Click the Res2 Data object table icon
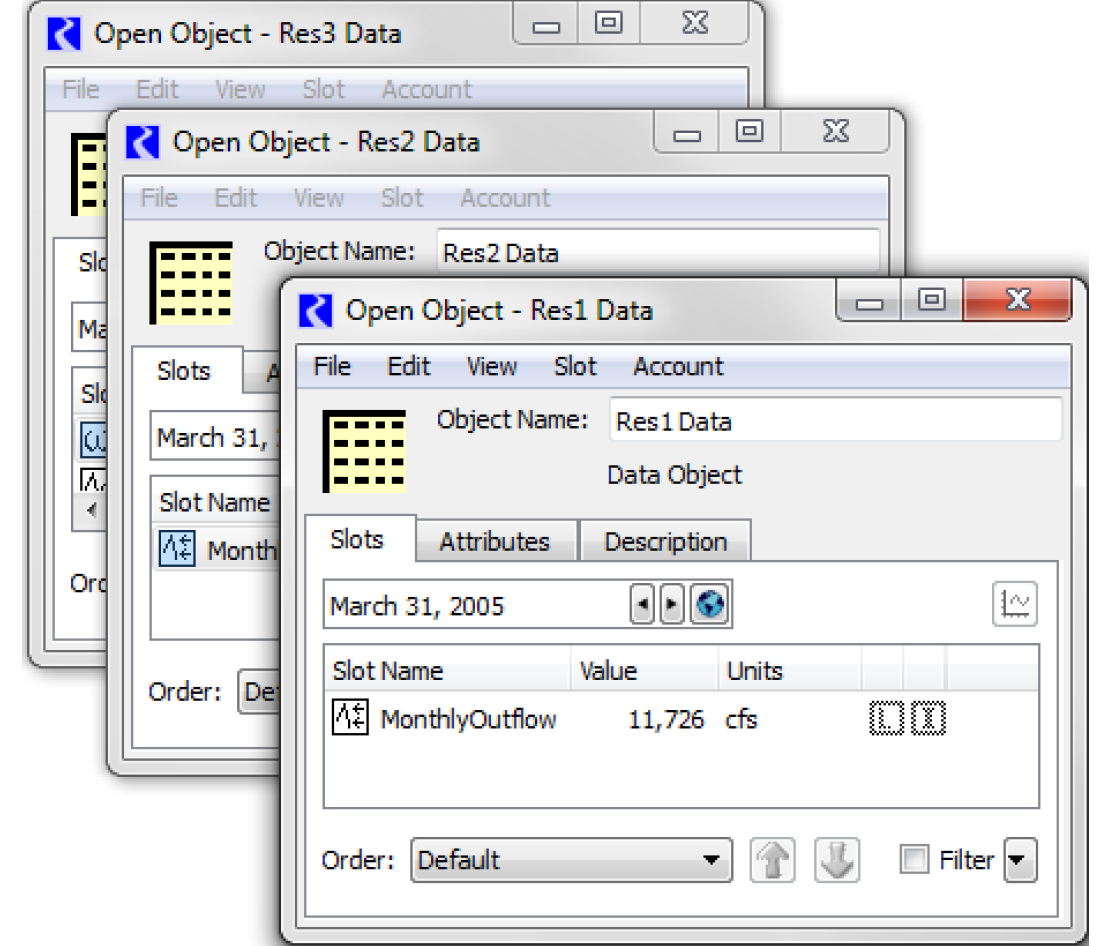 coord(190,283)
